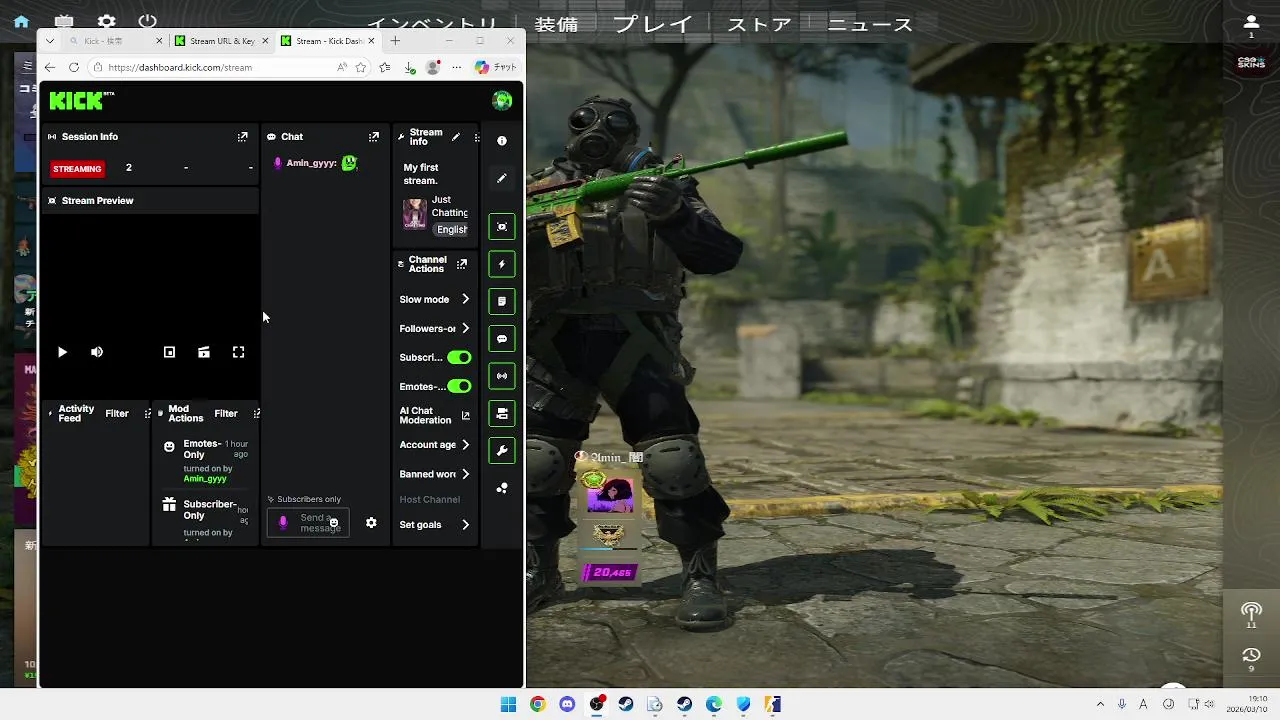Viewport: 1280px width, 720px height.
Task: Toggle the notes document sidebar icon
Action: pos(502,301)
